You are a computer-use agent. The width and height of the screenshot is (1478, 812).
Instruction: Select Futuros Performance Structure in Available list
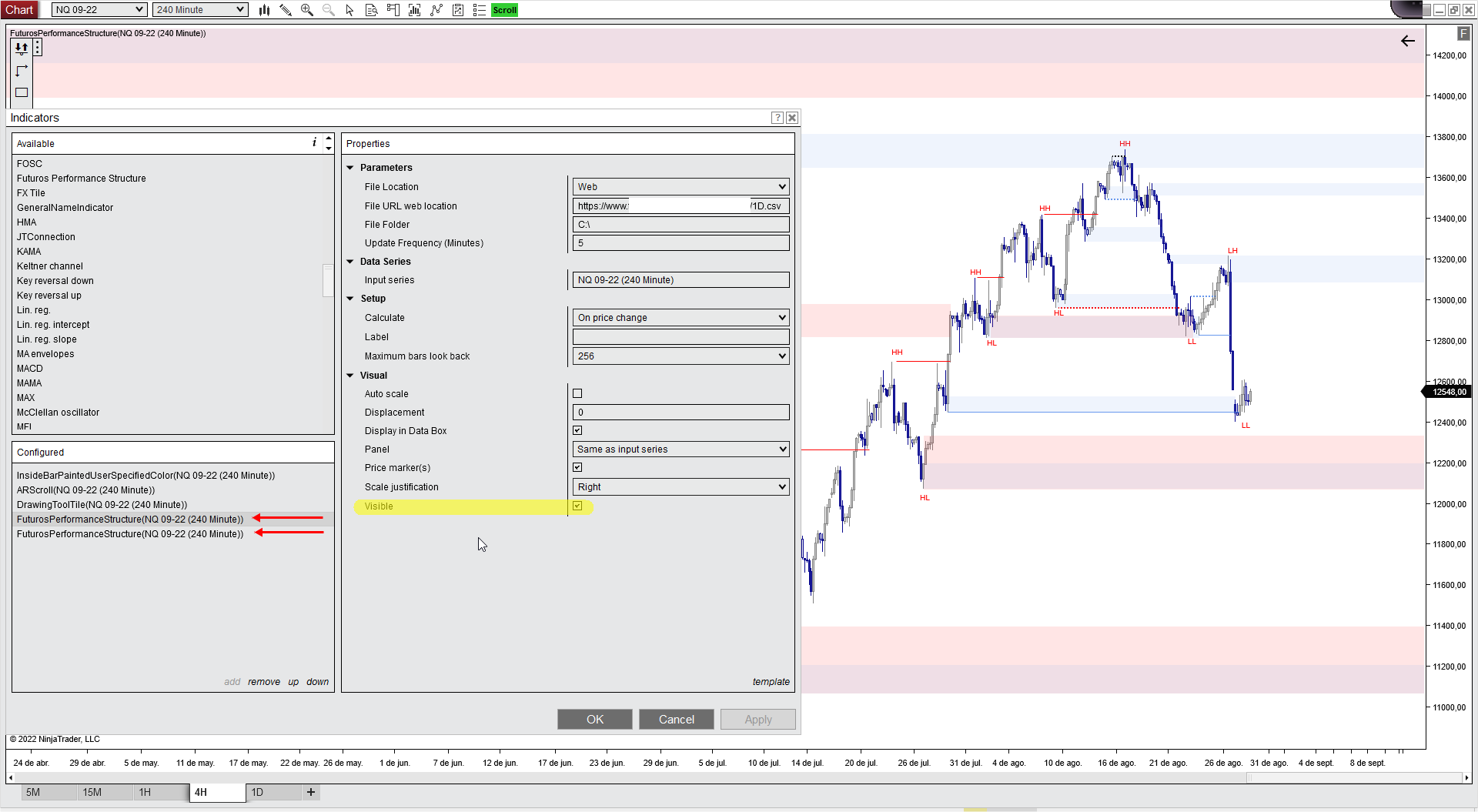82,179
